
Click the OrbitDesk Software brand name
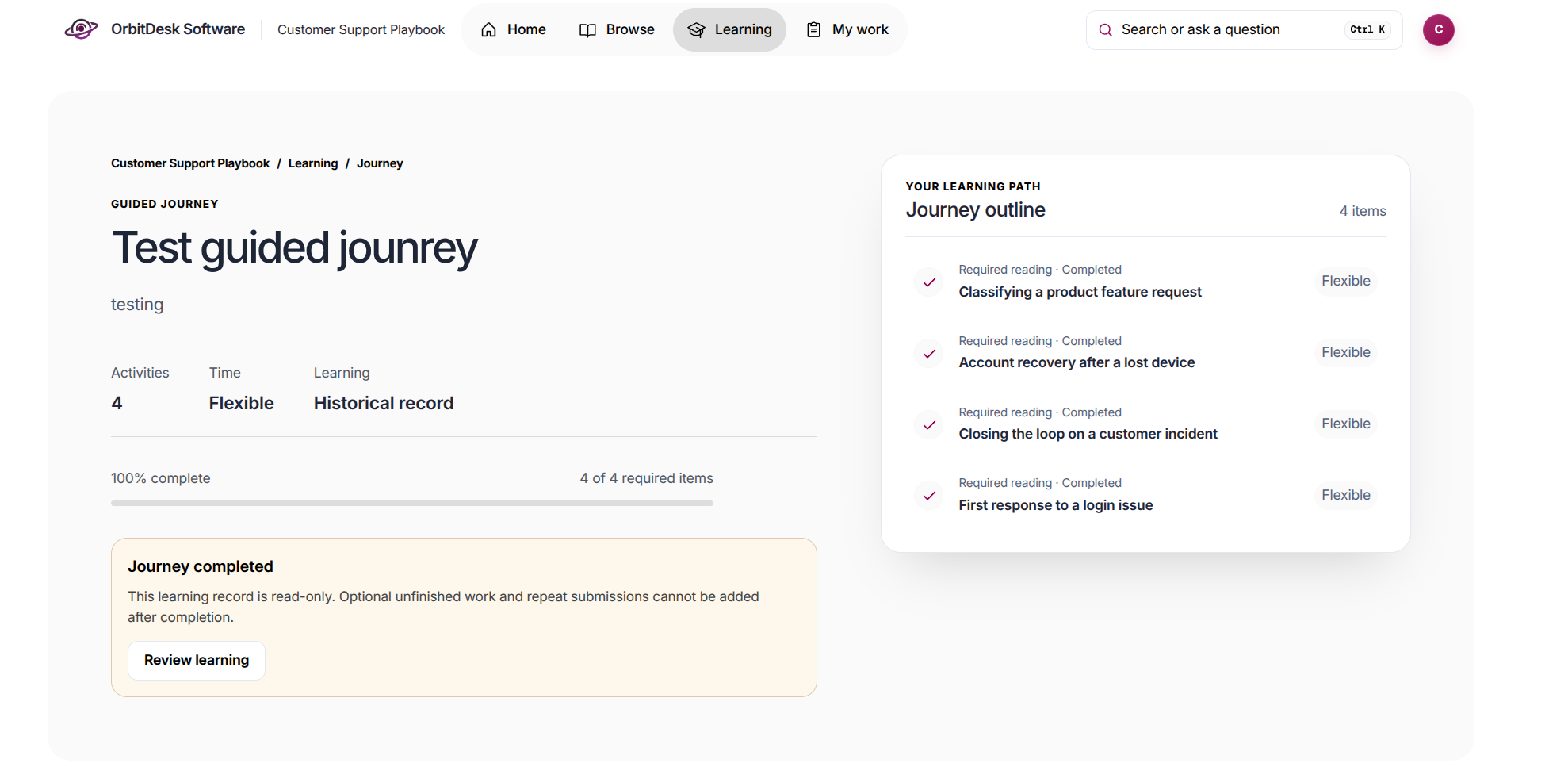click(x=178, y=29)
